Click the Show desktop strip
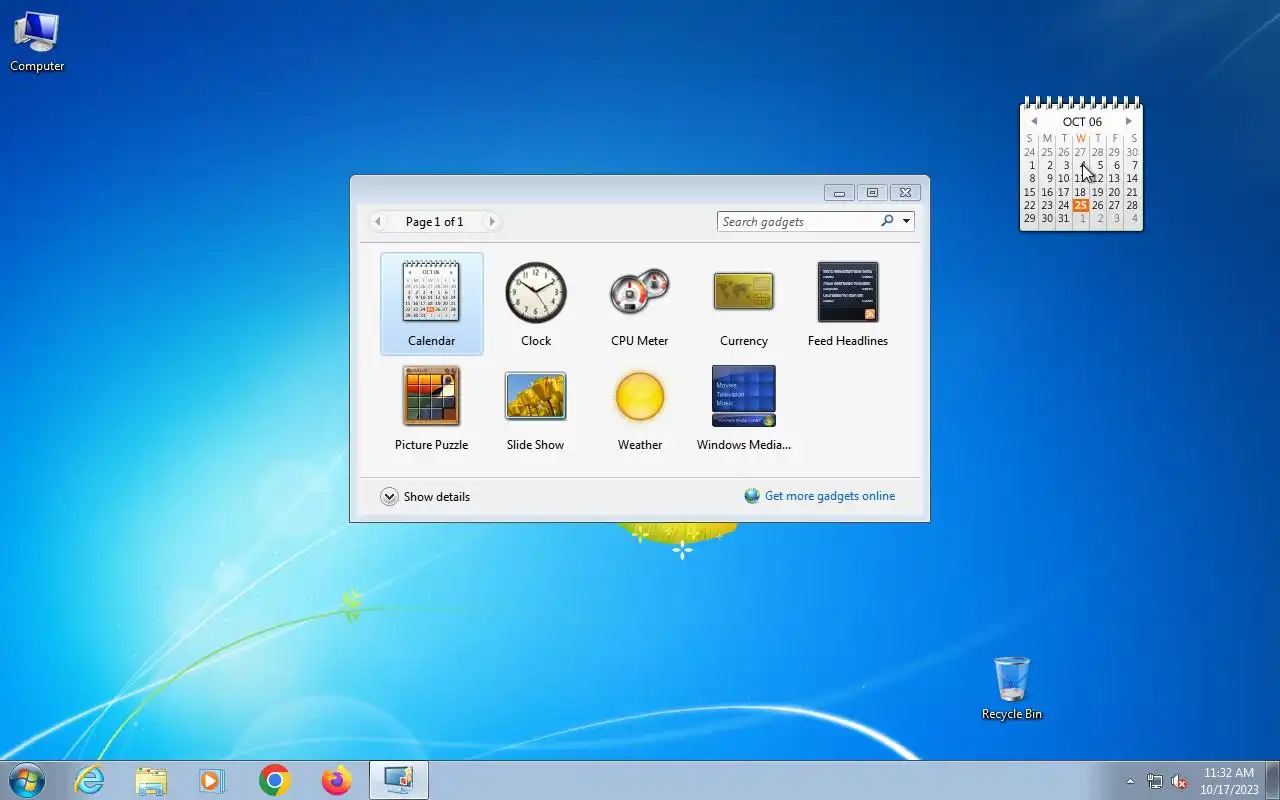 [1272, 781]
